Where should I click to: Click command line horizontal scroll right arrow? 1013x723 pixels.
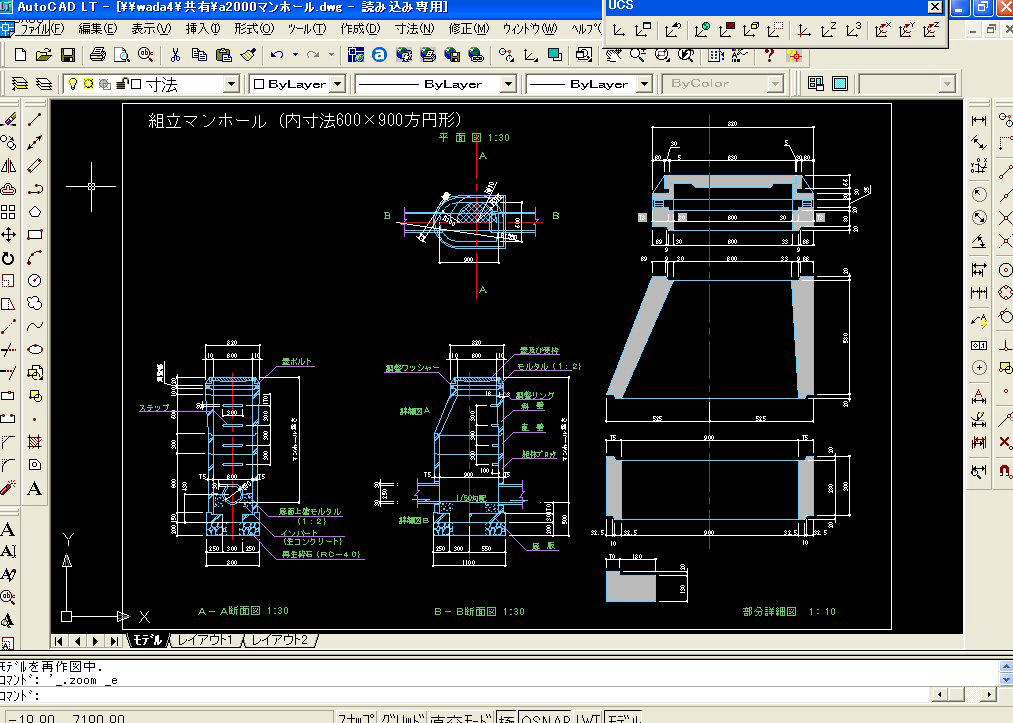989,695
